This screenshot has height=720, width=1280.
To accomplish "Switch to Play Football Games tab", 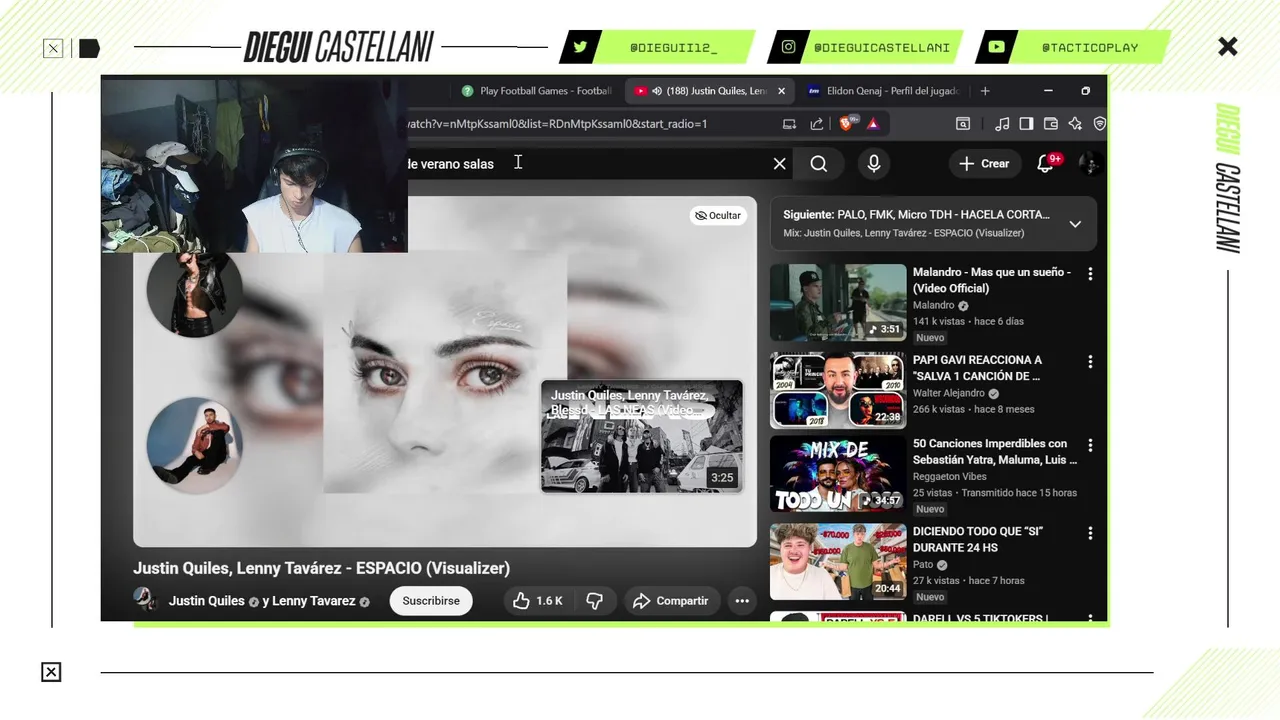I will click(x=537, y=91).
